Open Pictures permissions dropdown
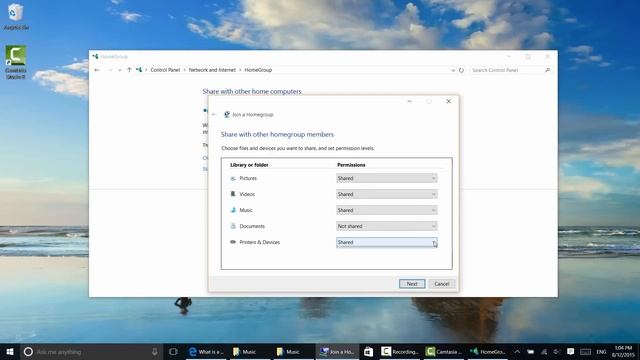640x360 pixels. [x=387, y=178]
